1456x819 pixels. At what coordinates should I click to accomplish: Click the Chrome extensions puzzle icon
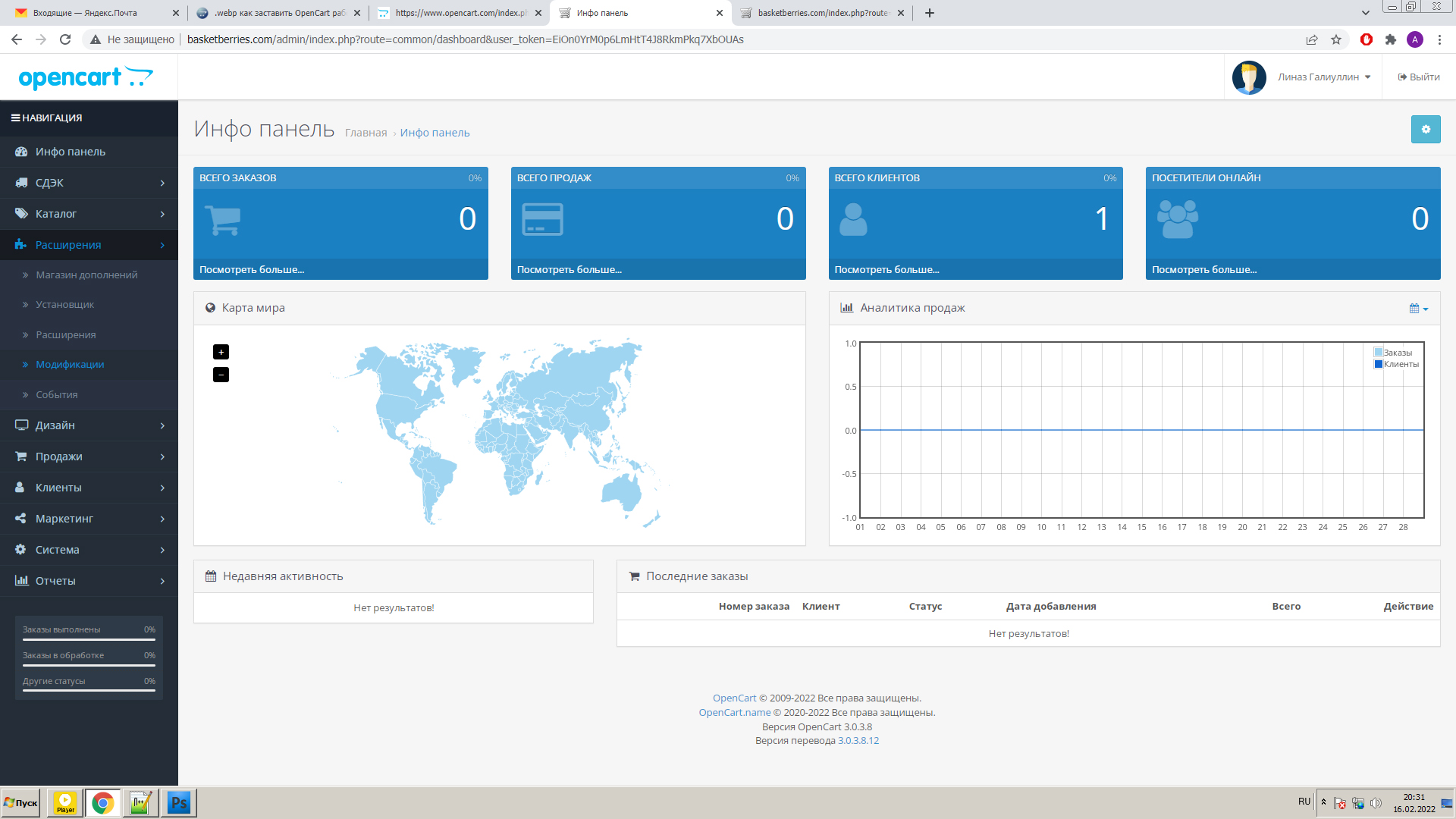click(1390, 39)
